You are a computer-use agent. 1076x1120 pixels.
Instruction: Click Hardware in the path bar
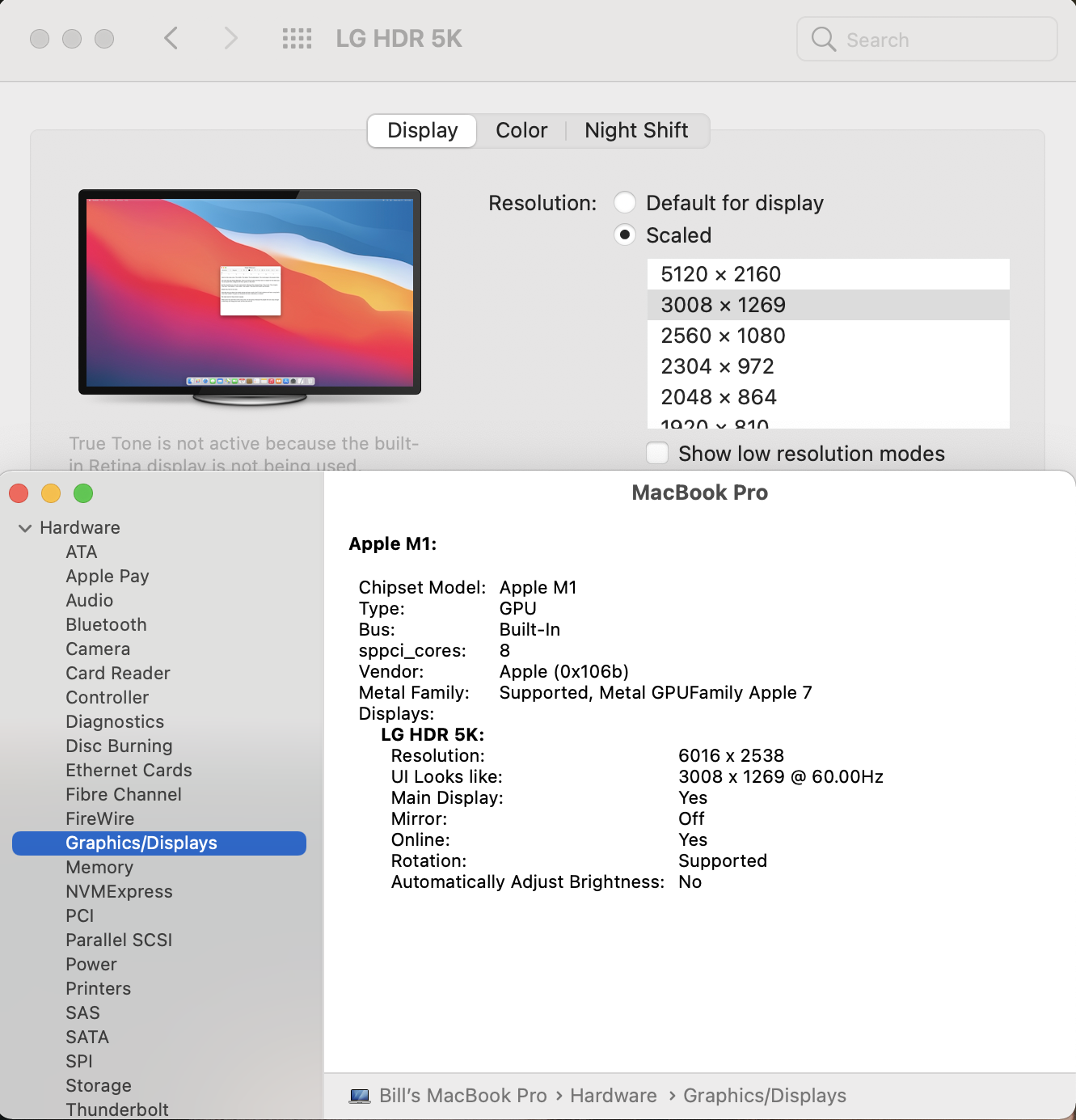pyautogui.click(x=614, y=1096)
